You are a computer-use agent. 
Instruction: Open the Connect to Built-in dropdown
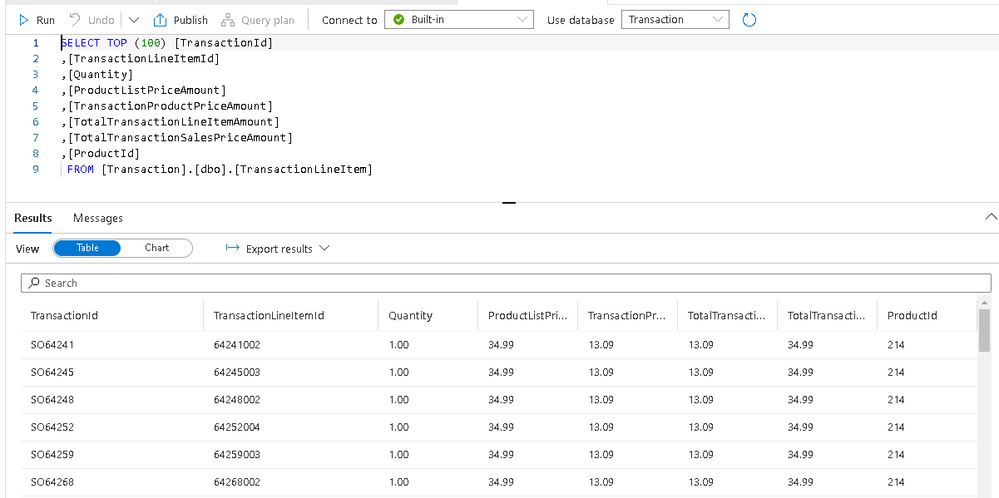459,20
